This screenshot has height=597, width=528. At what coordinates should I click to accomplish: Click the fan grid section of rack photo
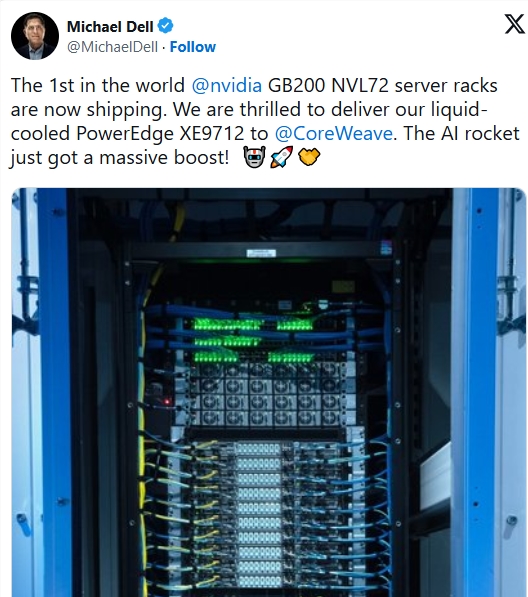pyautogui.click(x=266, y=396)
